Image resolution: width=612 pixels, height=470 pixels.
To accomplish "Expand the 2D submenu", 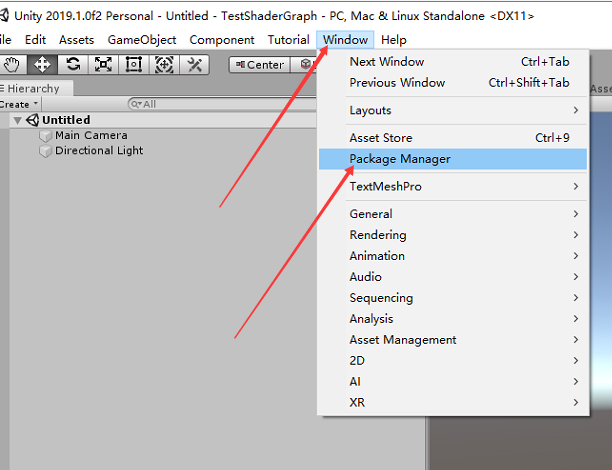I will coord(453,361).
